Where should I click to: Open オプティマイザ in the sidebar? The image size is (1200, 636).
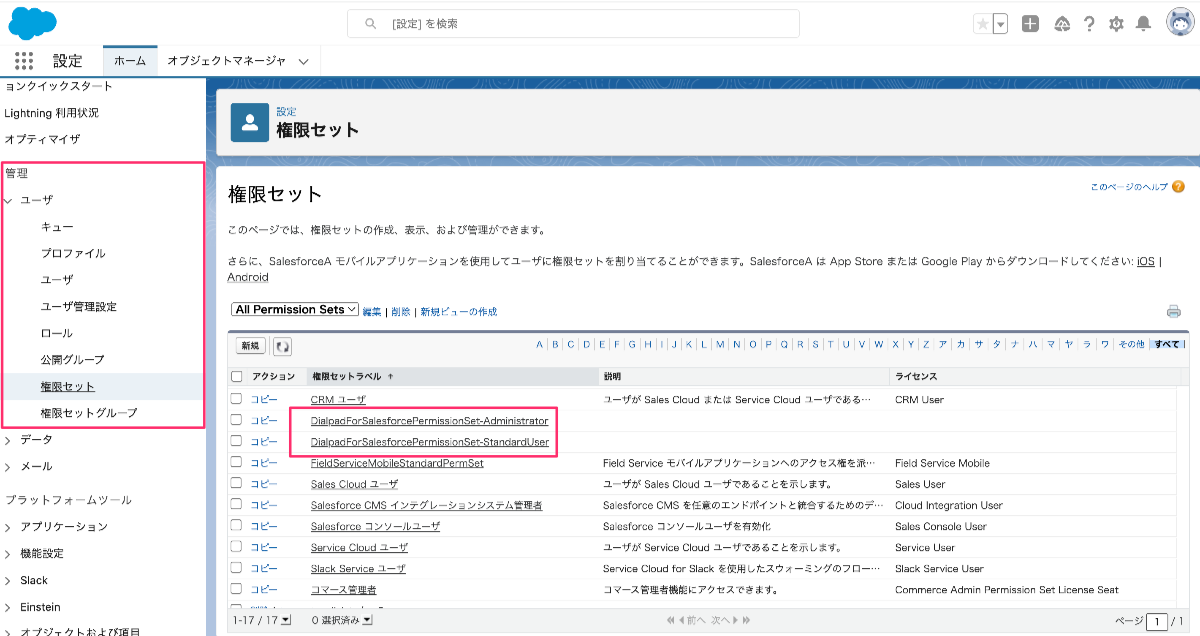[x=42, y=139]
